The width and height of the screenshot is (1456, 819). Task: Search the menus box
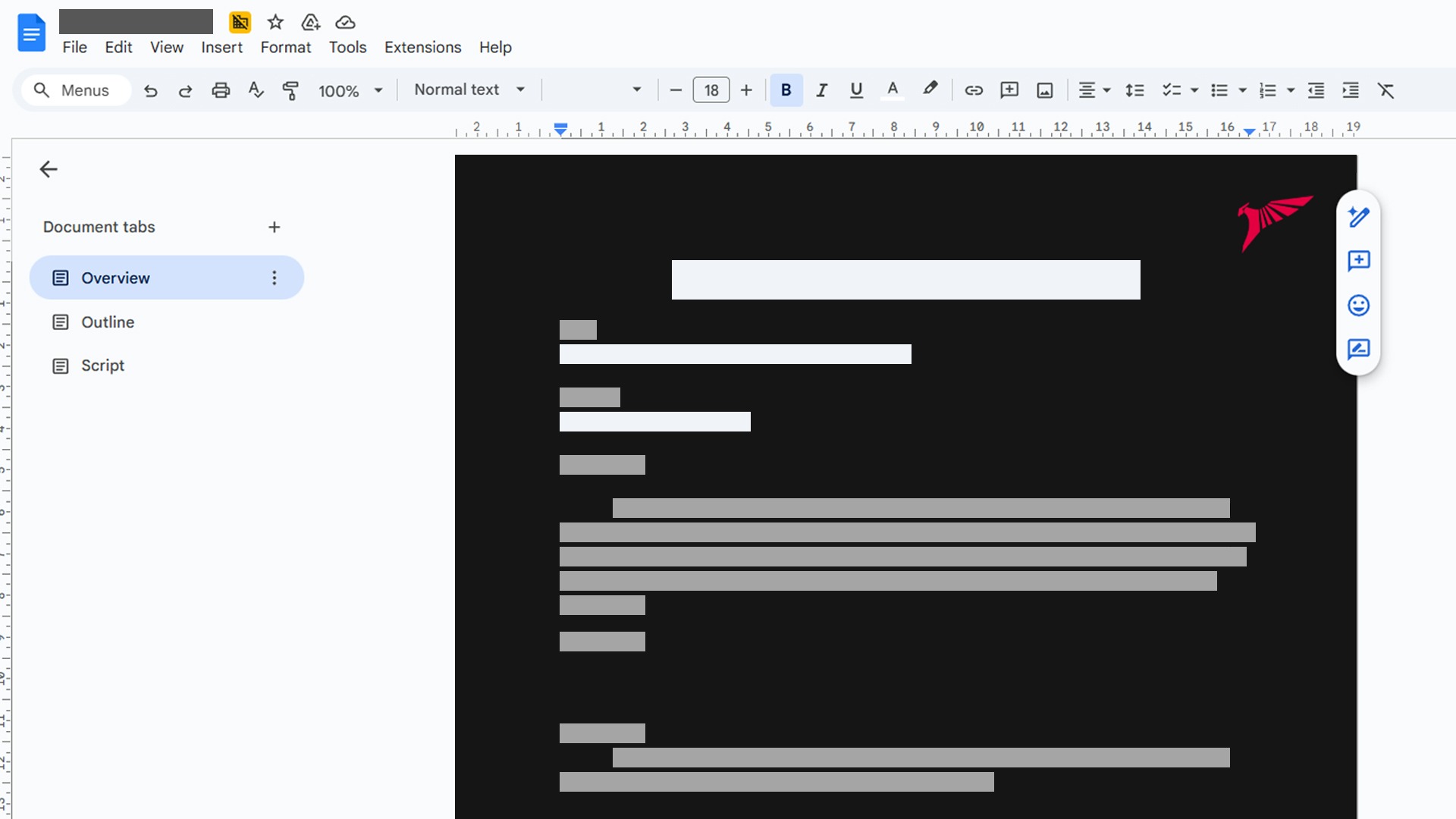point(76,90)
